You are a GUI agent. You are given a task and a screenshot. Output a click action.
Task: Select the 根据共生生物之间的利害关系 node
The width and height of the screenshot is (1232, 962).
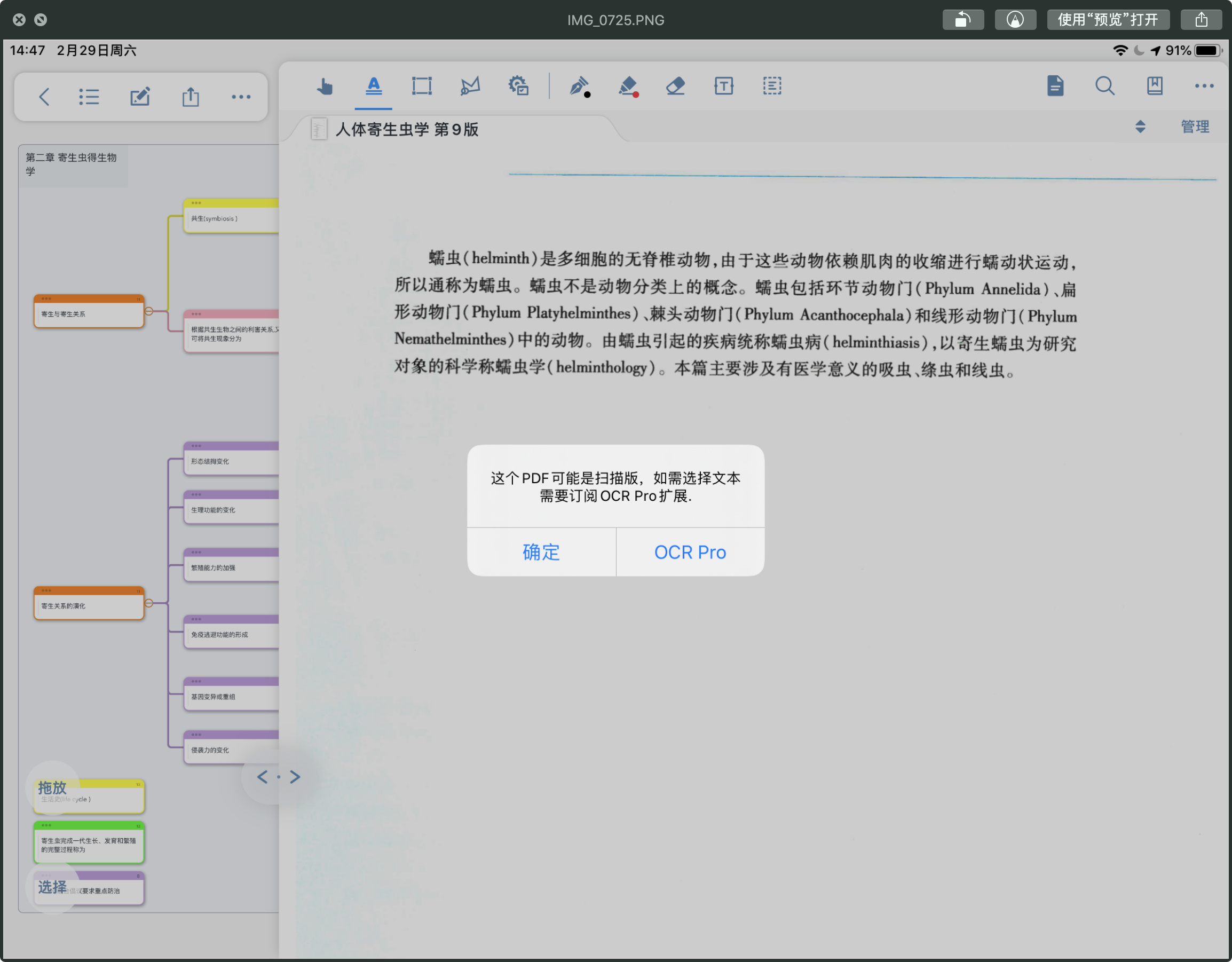[231, 332]
